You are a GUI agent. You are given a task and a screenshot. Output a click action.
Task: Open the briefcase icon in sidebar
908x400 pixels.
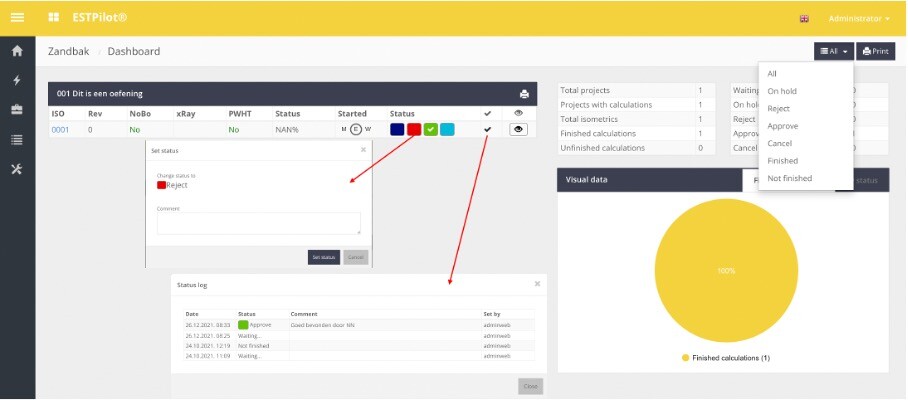(x=17, y=110)
